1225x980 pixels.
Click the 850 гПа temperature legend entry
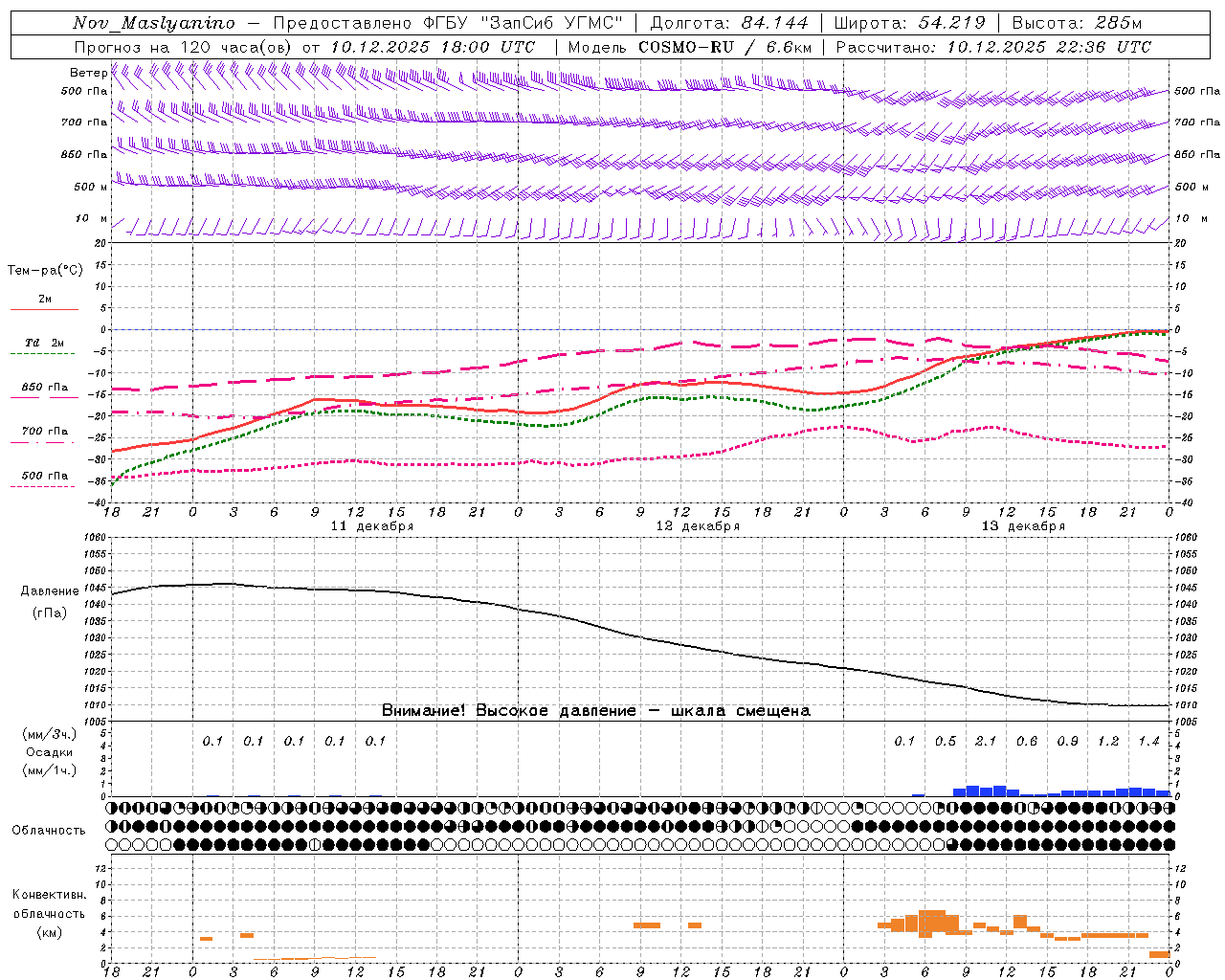tap(45, 388)
